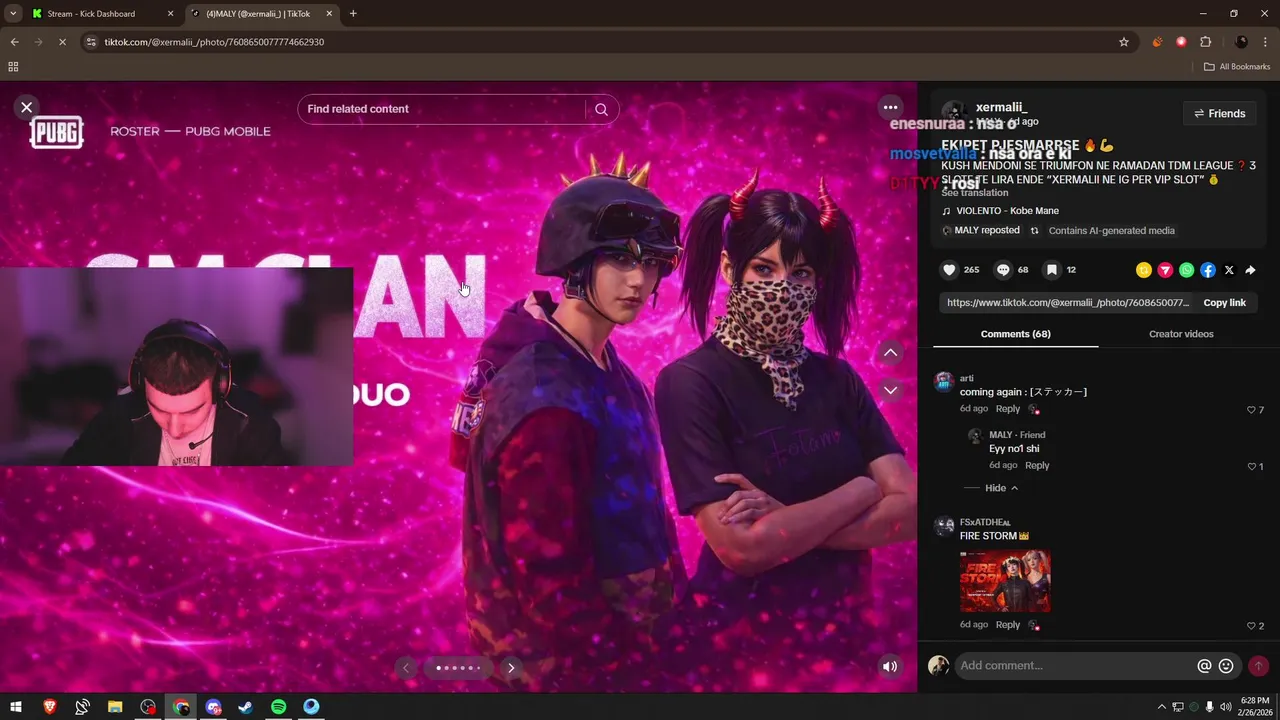Viewport: 1280px width, 720px height.
Task: Click the yellow repost icon
Action: 1144,270
